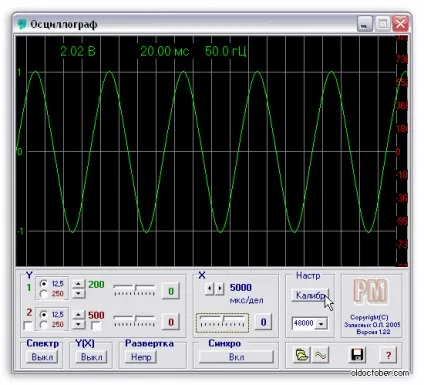Select channel 2 range 250 radio button
The image size is (424, 385).
pyautogui.click(x=43, y=324)
